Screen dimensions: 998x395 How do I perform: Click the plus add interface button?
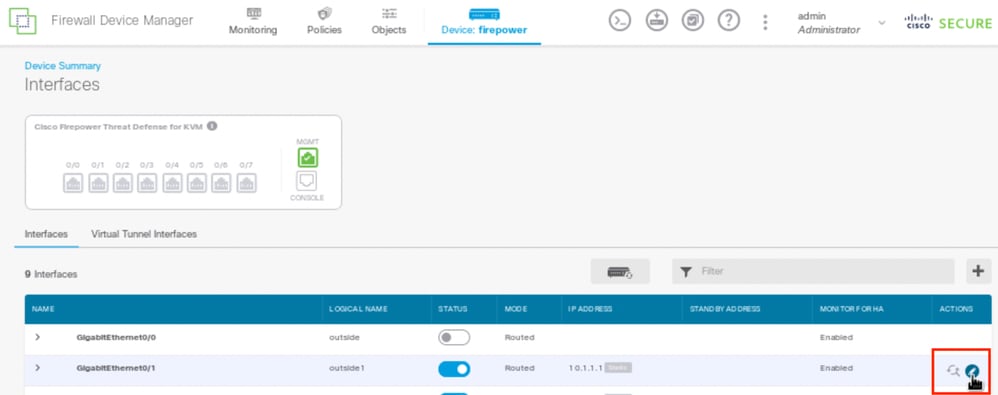(x=978, y=271)
